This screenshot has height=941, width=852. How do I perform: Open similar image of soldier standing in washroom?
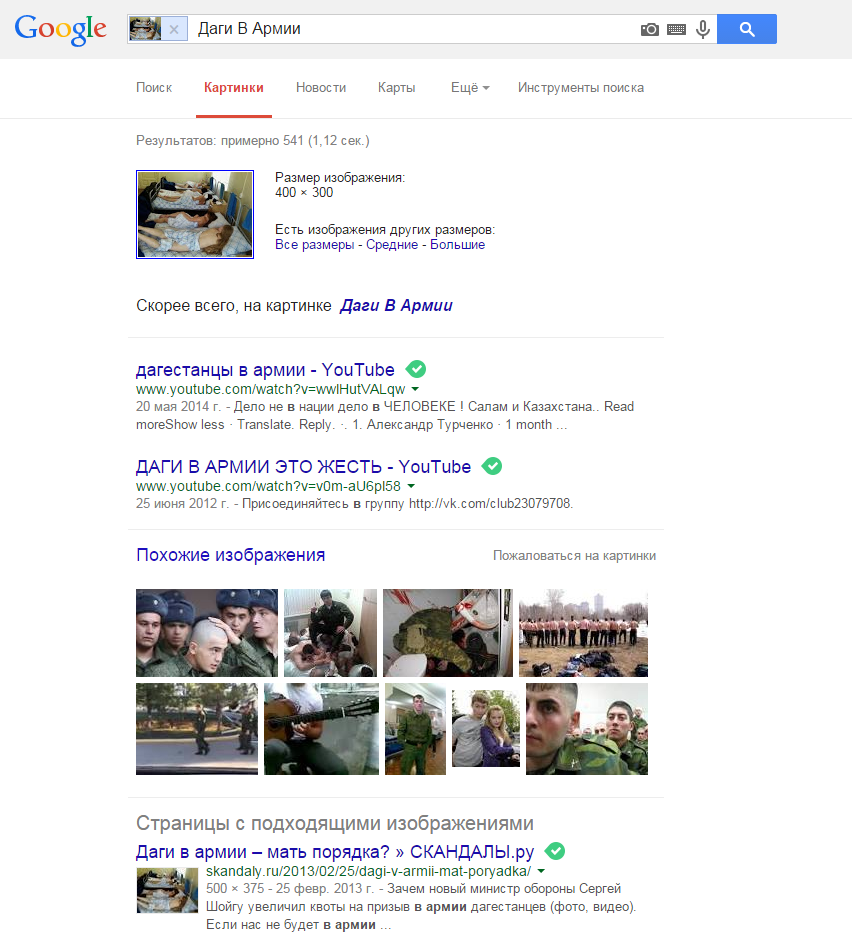tap(331, 633)
